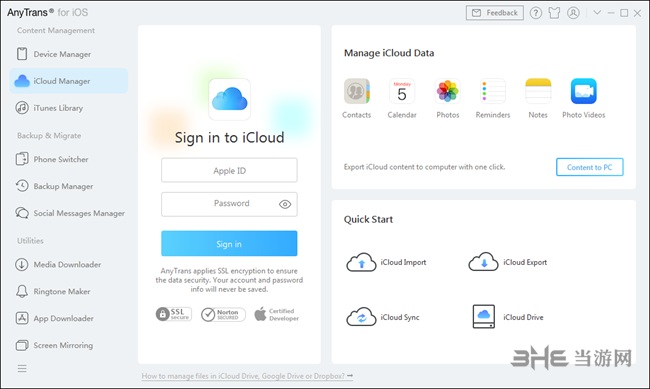Screen dimensions: 650x389
Task: Open Phone Switcher
Action: 68,159
